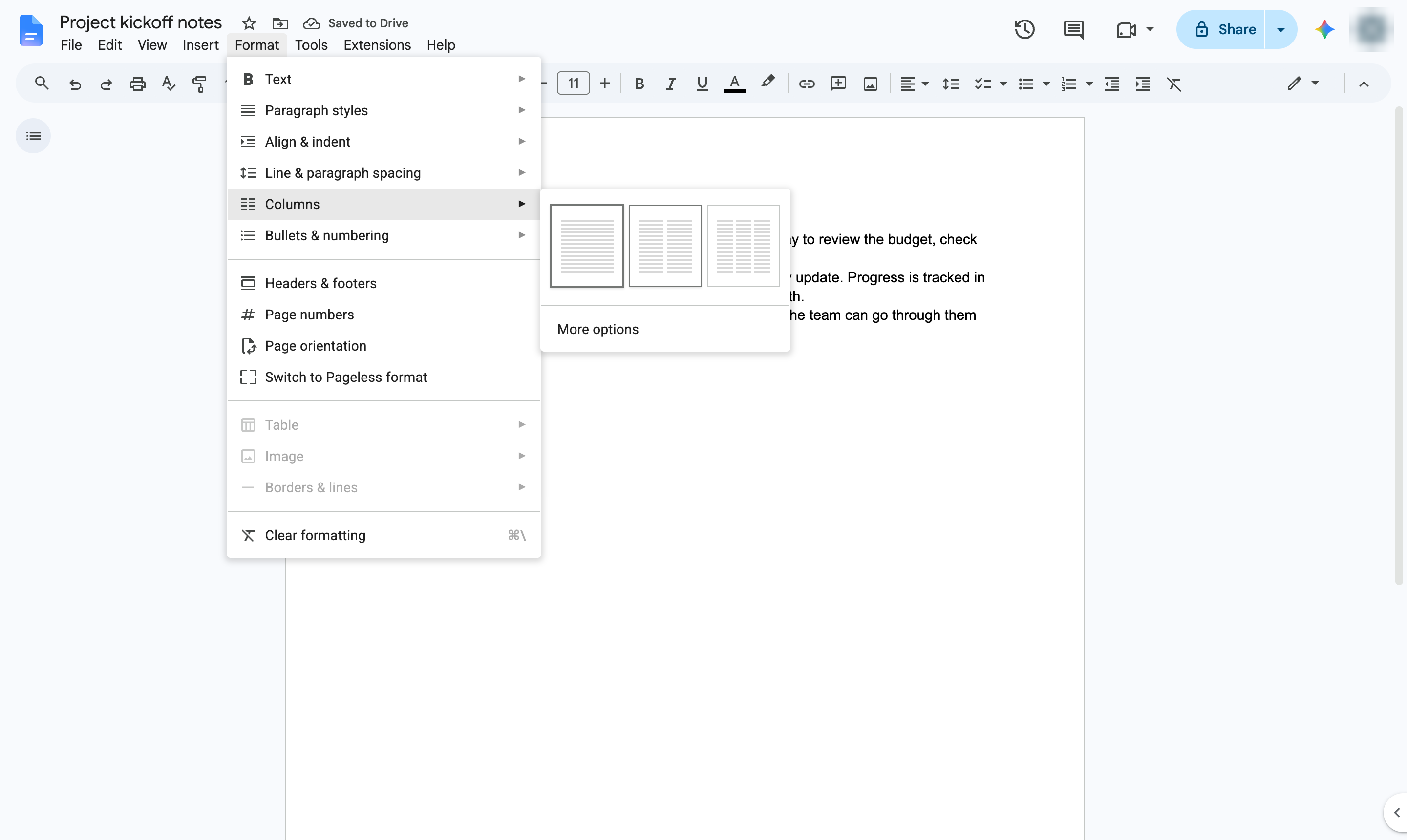Open the checklist menu dropdown arrow
Screen dimensions: 1407x840
(x=1003, y=84)
